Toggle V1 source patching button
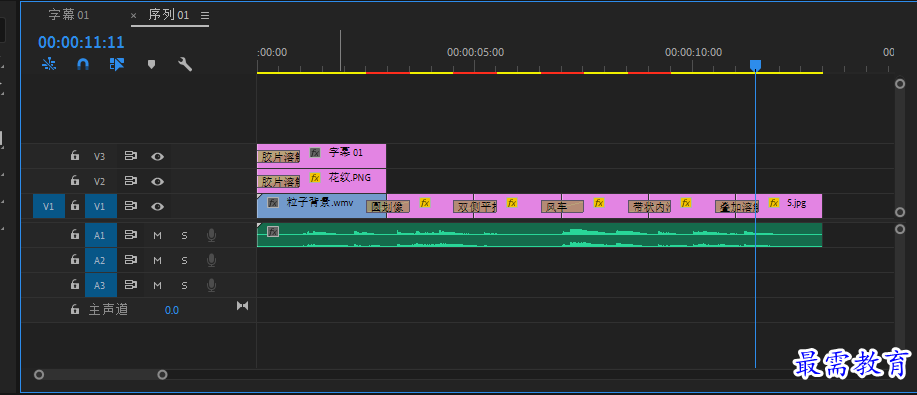Screen dimensions: 917x395 coord(49,206)
